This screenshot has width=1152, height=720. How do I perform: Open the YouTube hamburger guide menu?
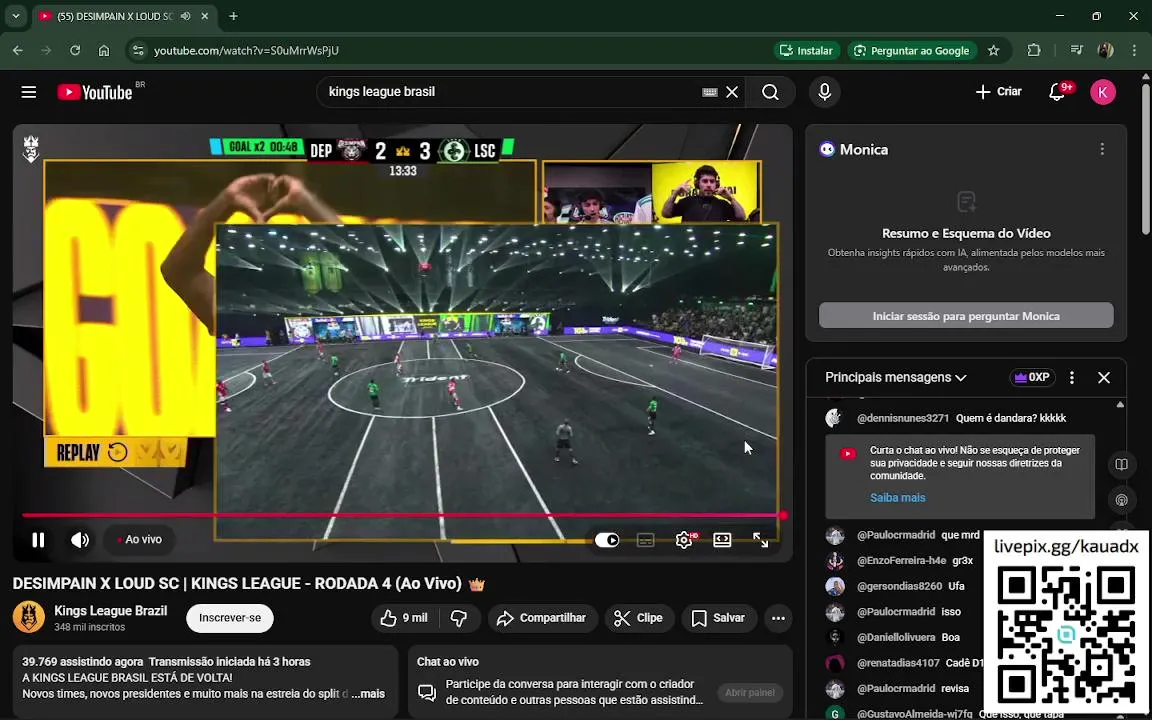[x=29, y=92]
